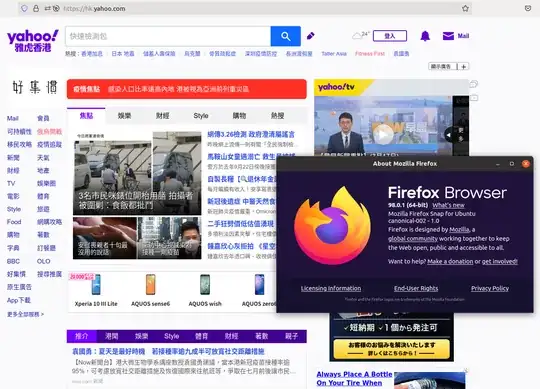Viewport: 540px width, 389px height.
Task: Click the 好集情 logo in left sidebar
Action: pyautogui.click(x=35, y=87)
